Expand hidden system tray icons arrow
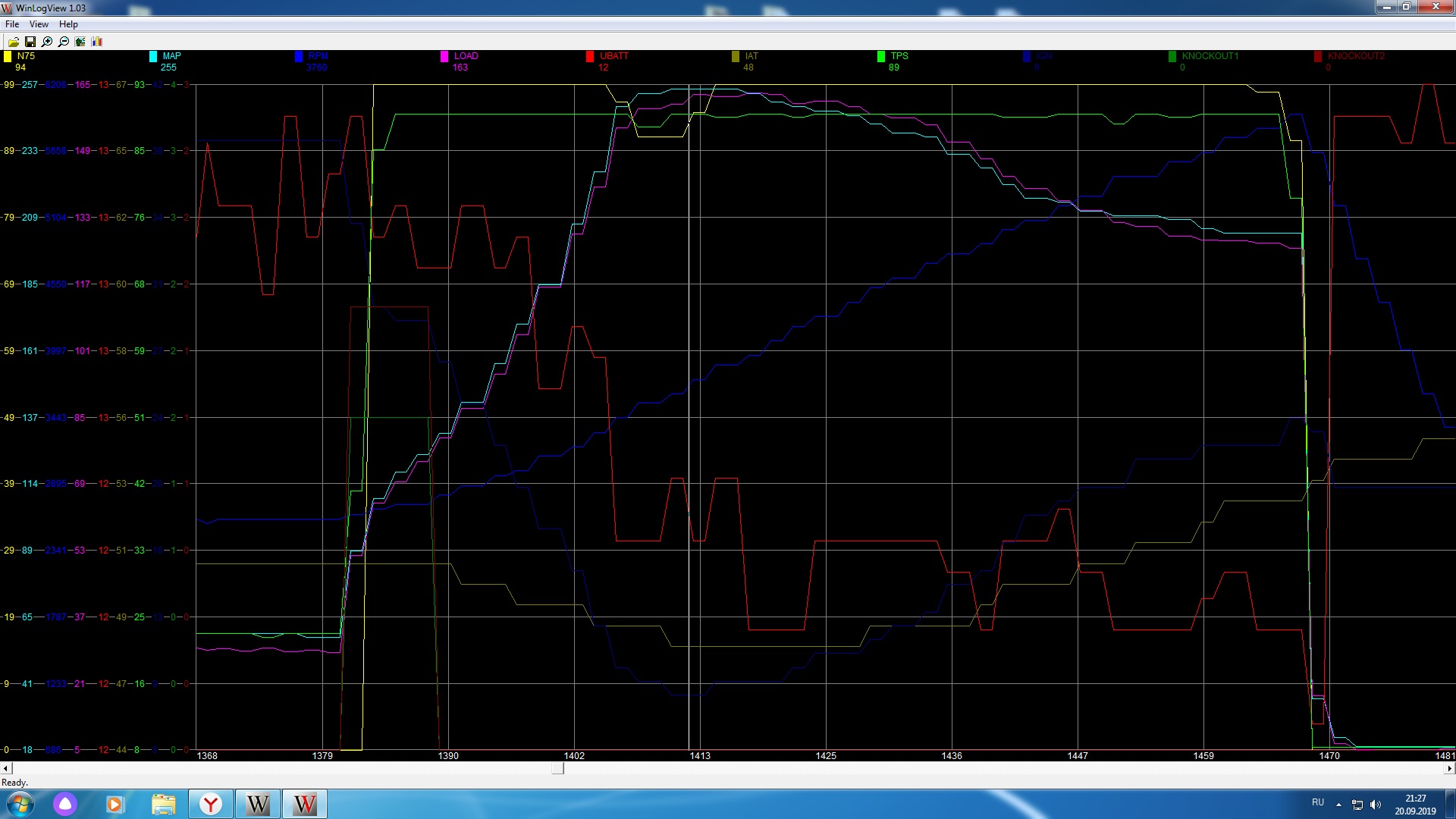1456x819 pixels. click(x=1338, y=805)
